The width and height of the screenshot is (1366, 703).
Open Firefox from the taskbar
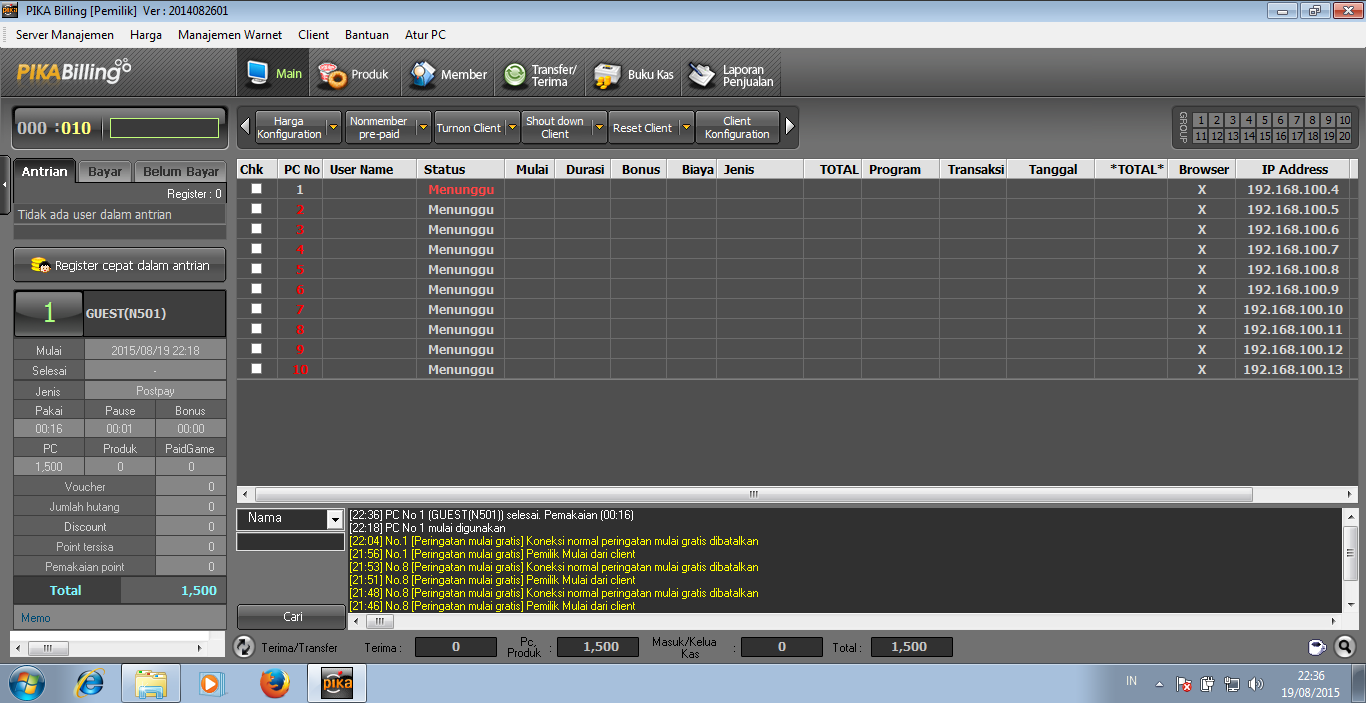pyautogui.click(x=274, y=683)
